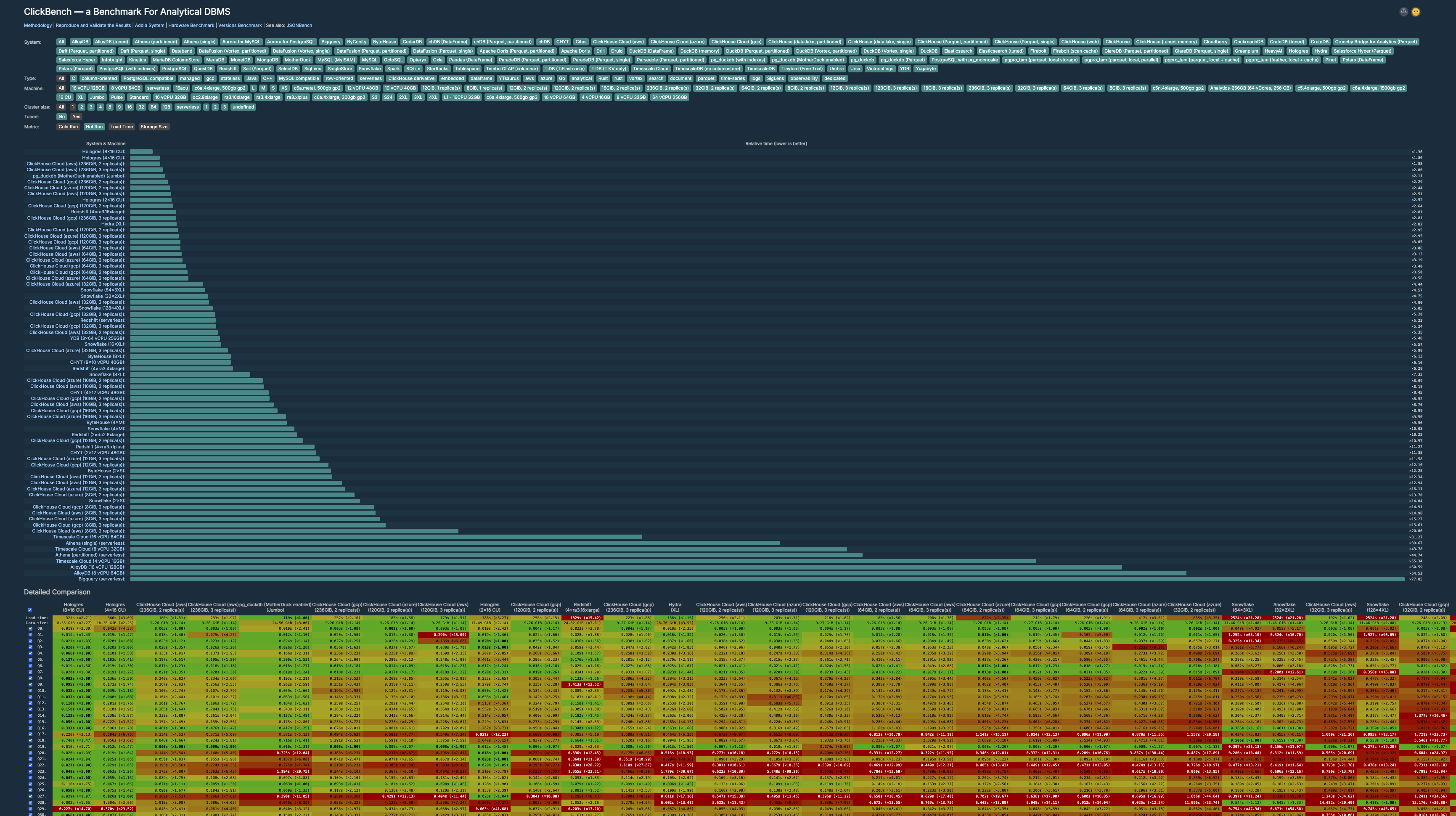Open the Hardware Benchmark link
Image resolution: width=1456 pixels, height=816 pixels.
[x=191, y=25]
